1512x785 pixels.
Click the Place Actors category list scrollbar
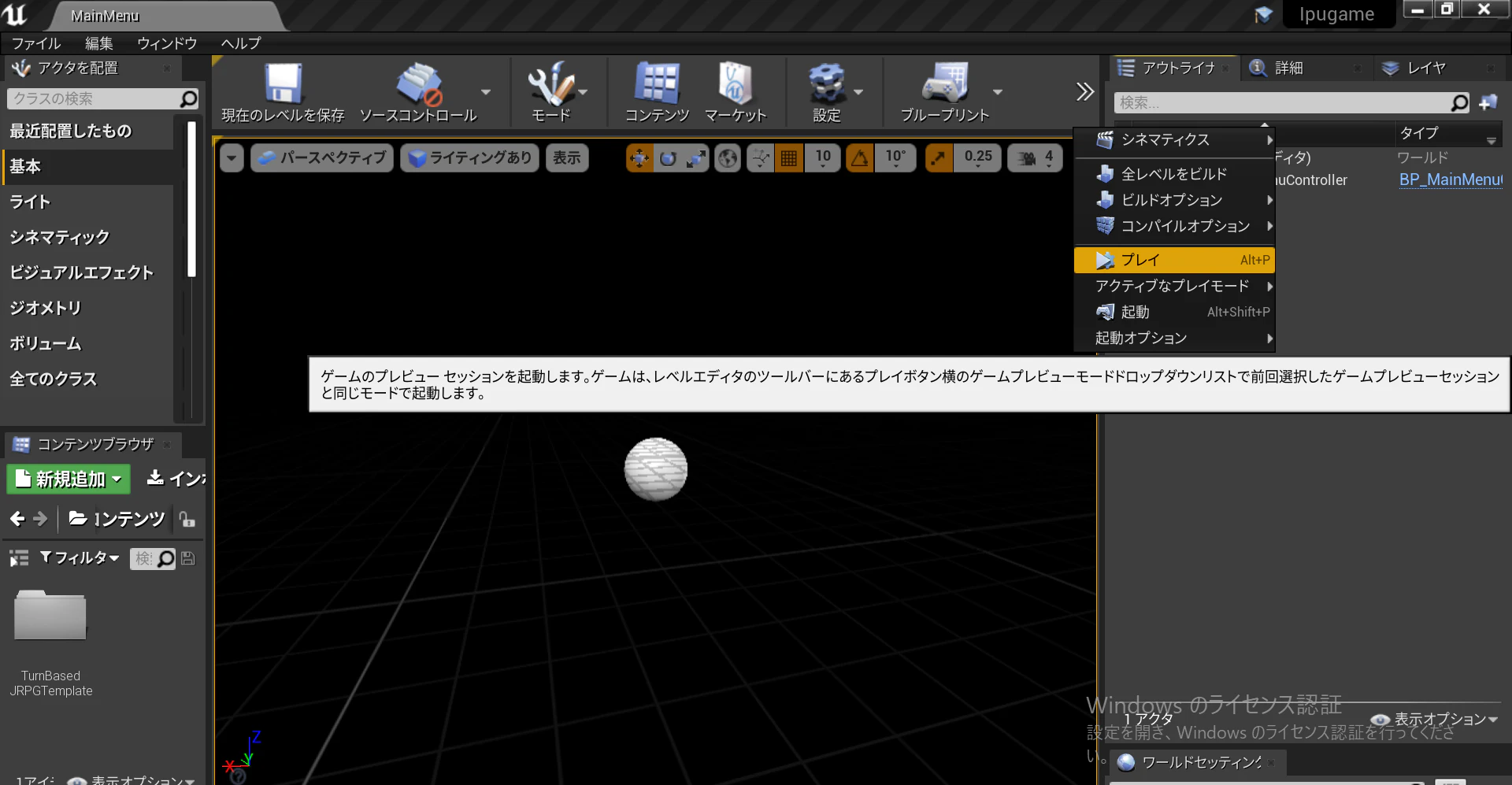[191, 198]
